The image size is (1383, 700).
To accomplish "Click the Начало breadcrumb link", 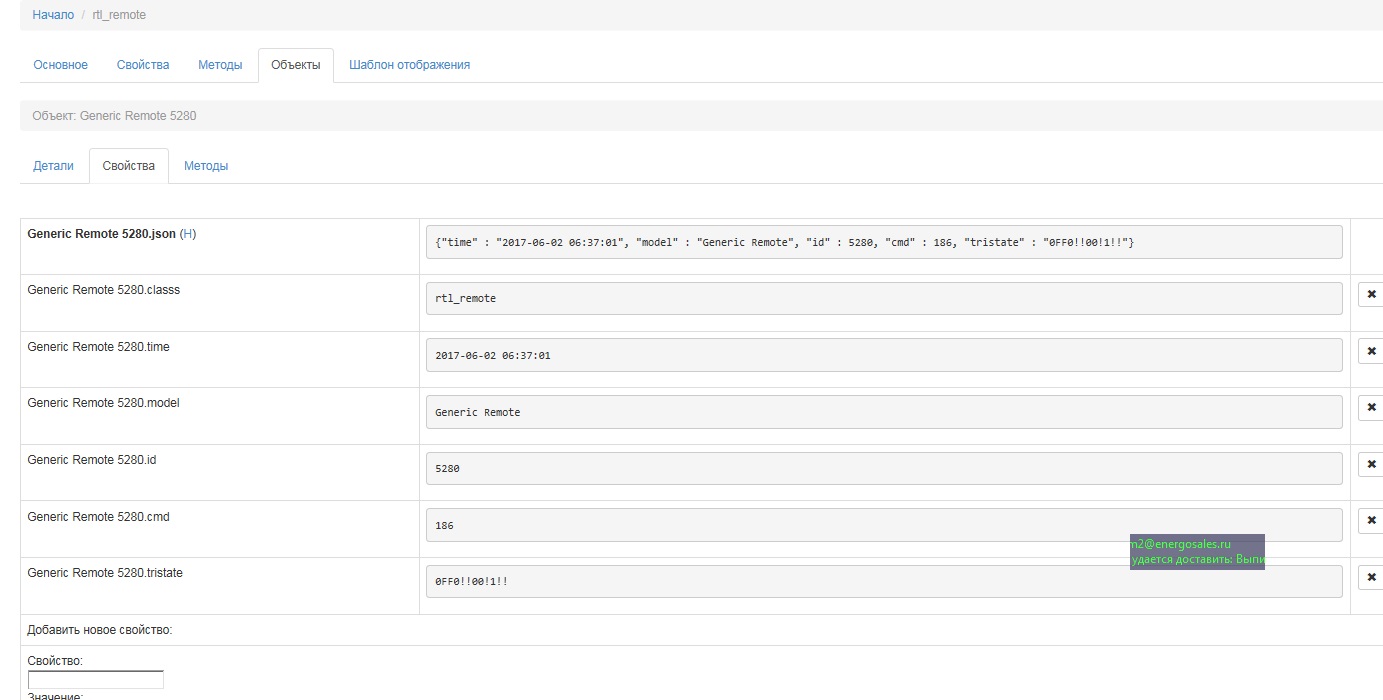I will pos(53,15).
